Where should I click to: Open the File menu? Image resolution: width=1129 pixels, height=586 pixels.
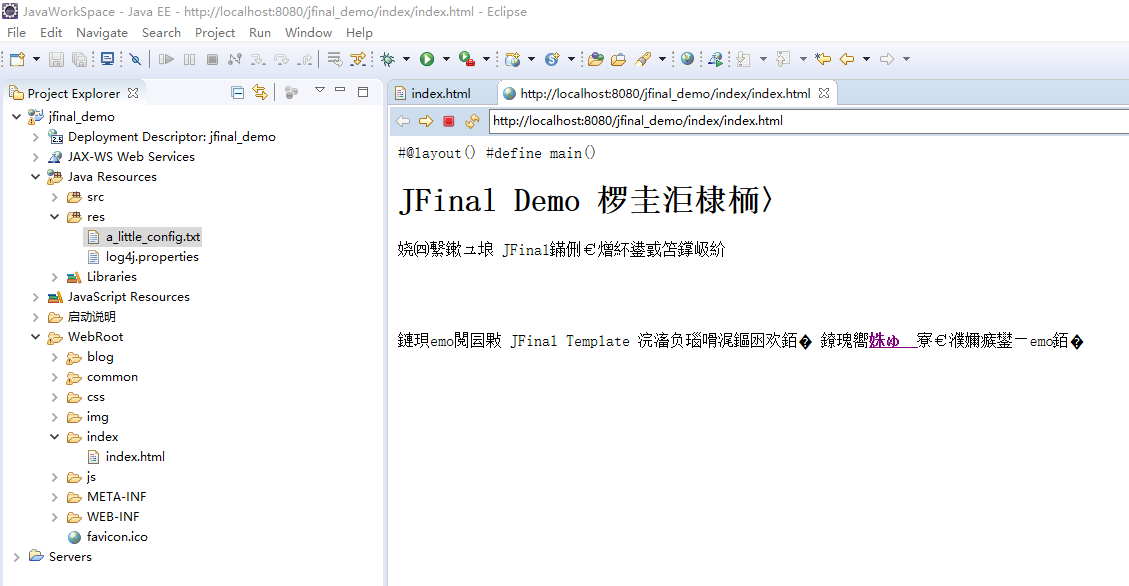(17, 32)
